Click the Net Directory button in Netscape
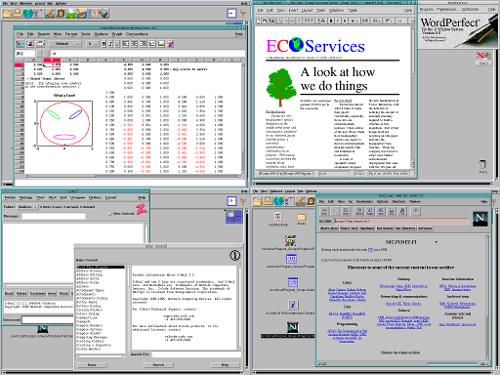The image size is (500, 375). (405, 228)
